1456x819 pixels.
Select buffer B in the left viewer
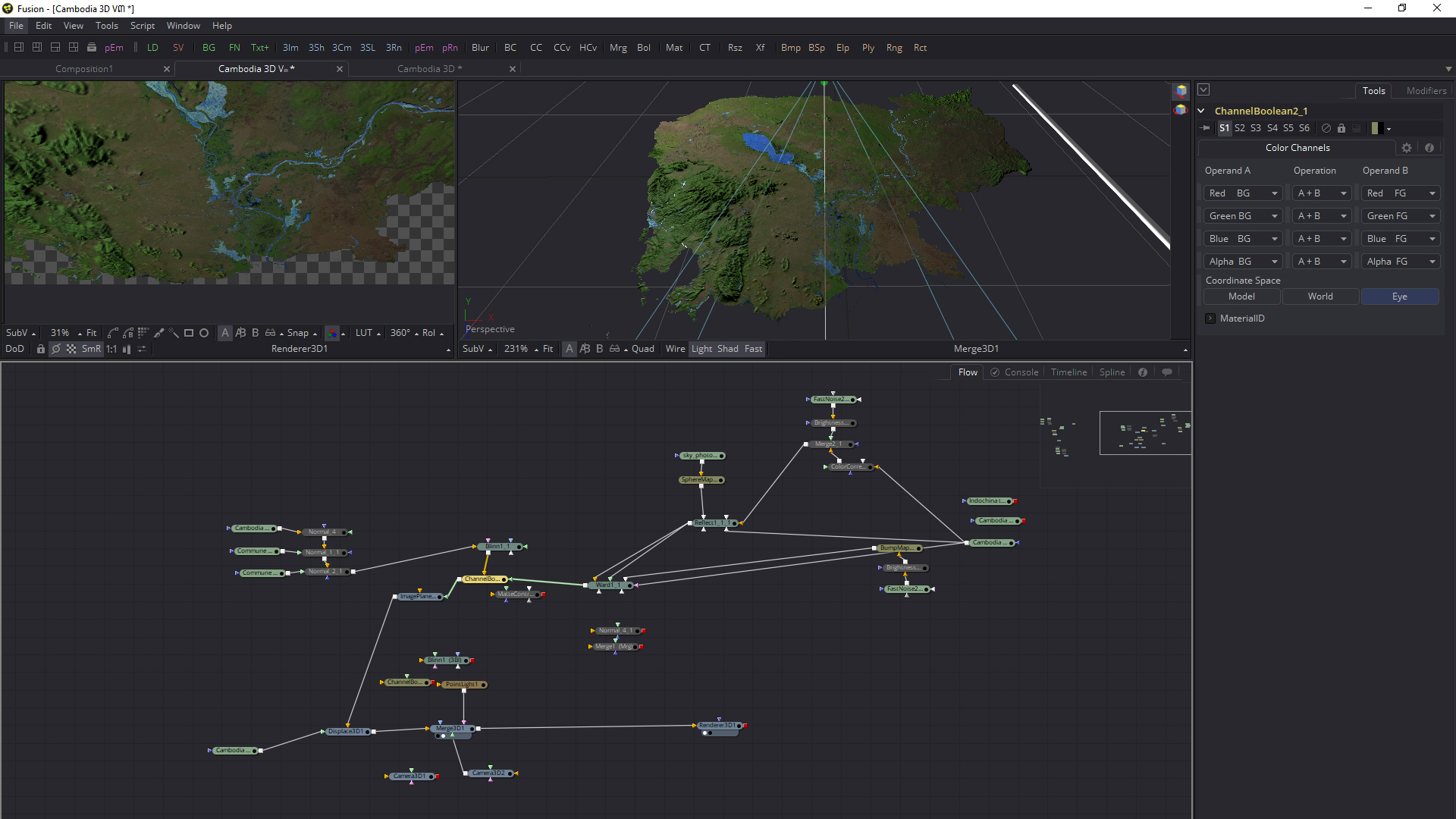[256, 333]
